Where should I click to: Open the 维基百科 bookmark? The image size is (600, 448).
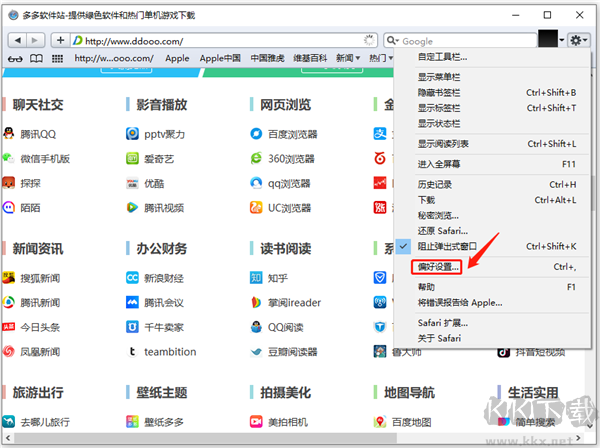[310, 58]
